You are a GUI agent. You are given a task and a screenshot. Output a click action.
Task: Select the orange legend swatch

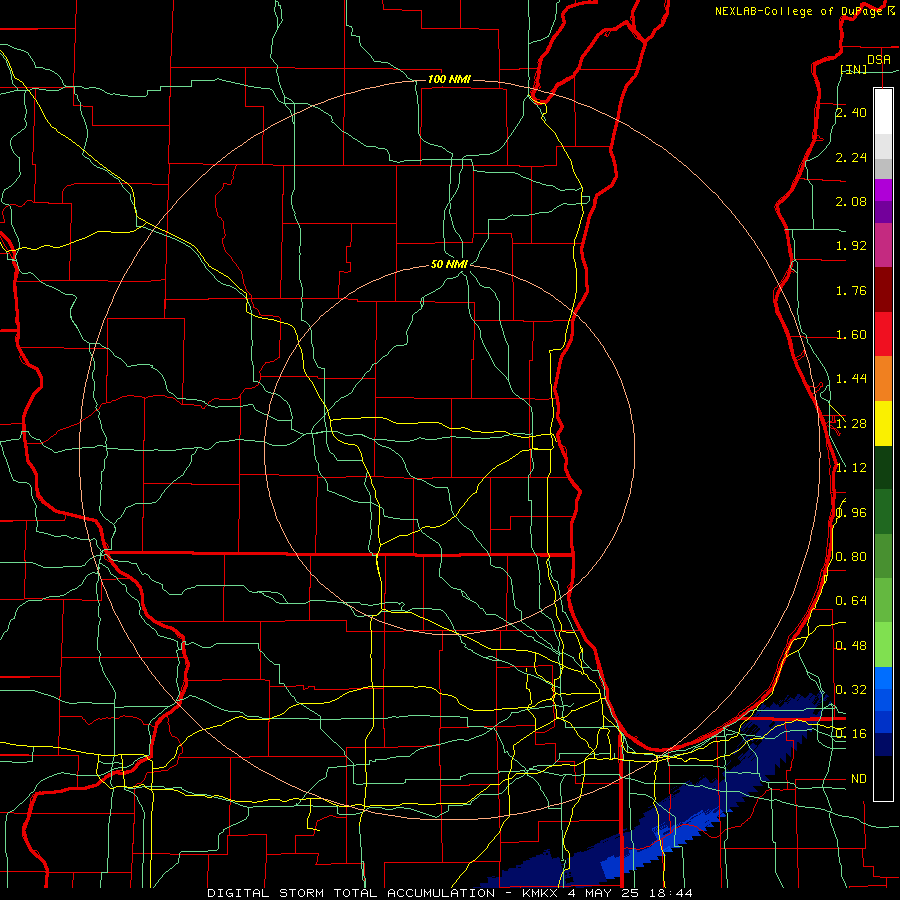point(883,379)
